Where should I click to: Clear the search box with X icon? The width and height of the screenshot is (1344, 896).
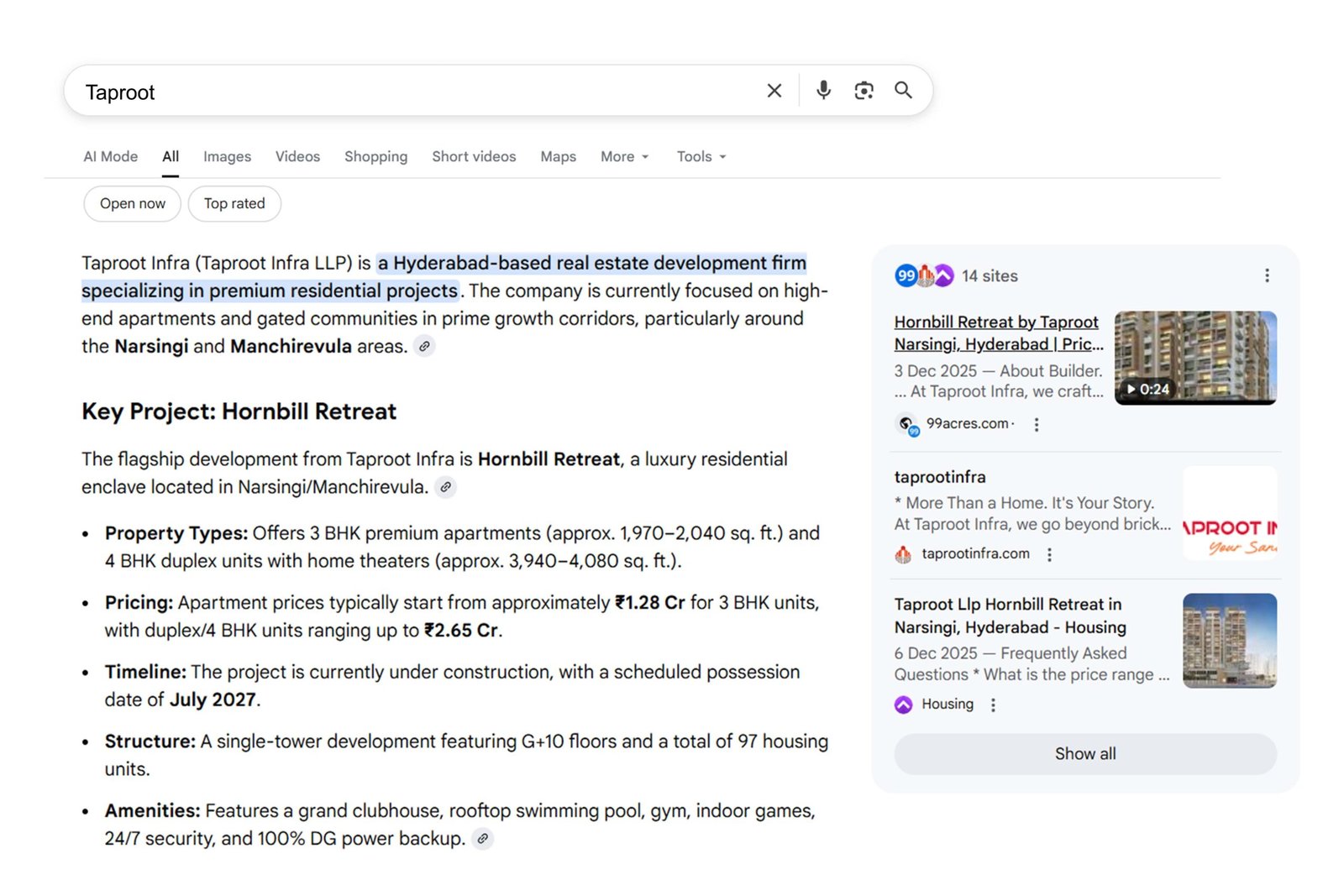774,91
